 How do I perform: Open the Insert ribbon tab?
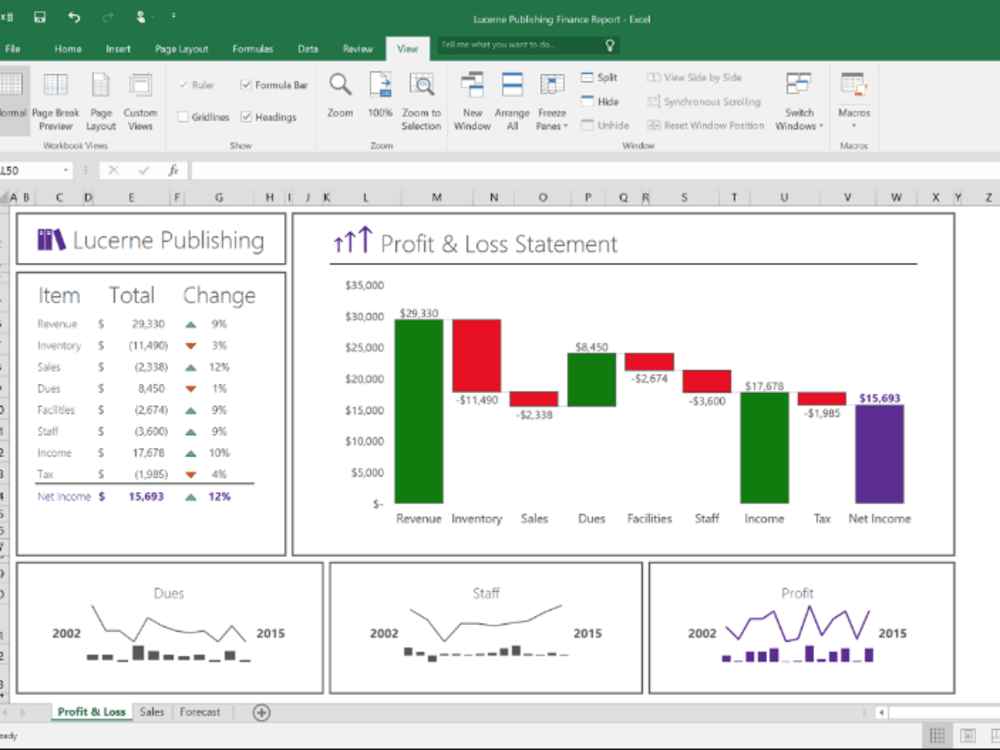click(118, 48)
